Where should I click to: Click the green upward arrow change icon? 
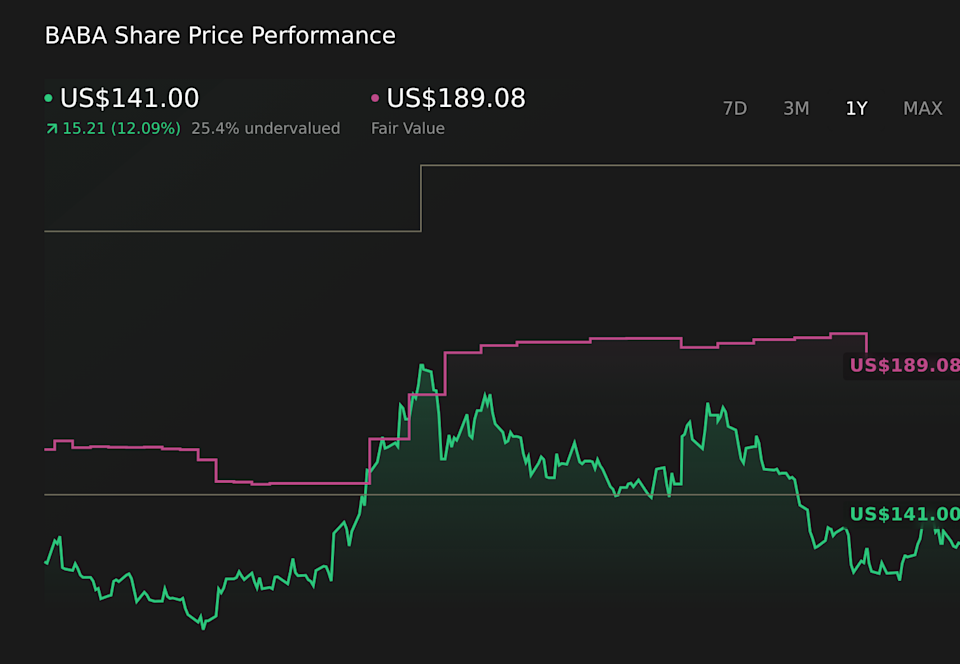coord(51,129)
